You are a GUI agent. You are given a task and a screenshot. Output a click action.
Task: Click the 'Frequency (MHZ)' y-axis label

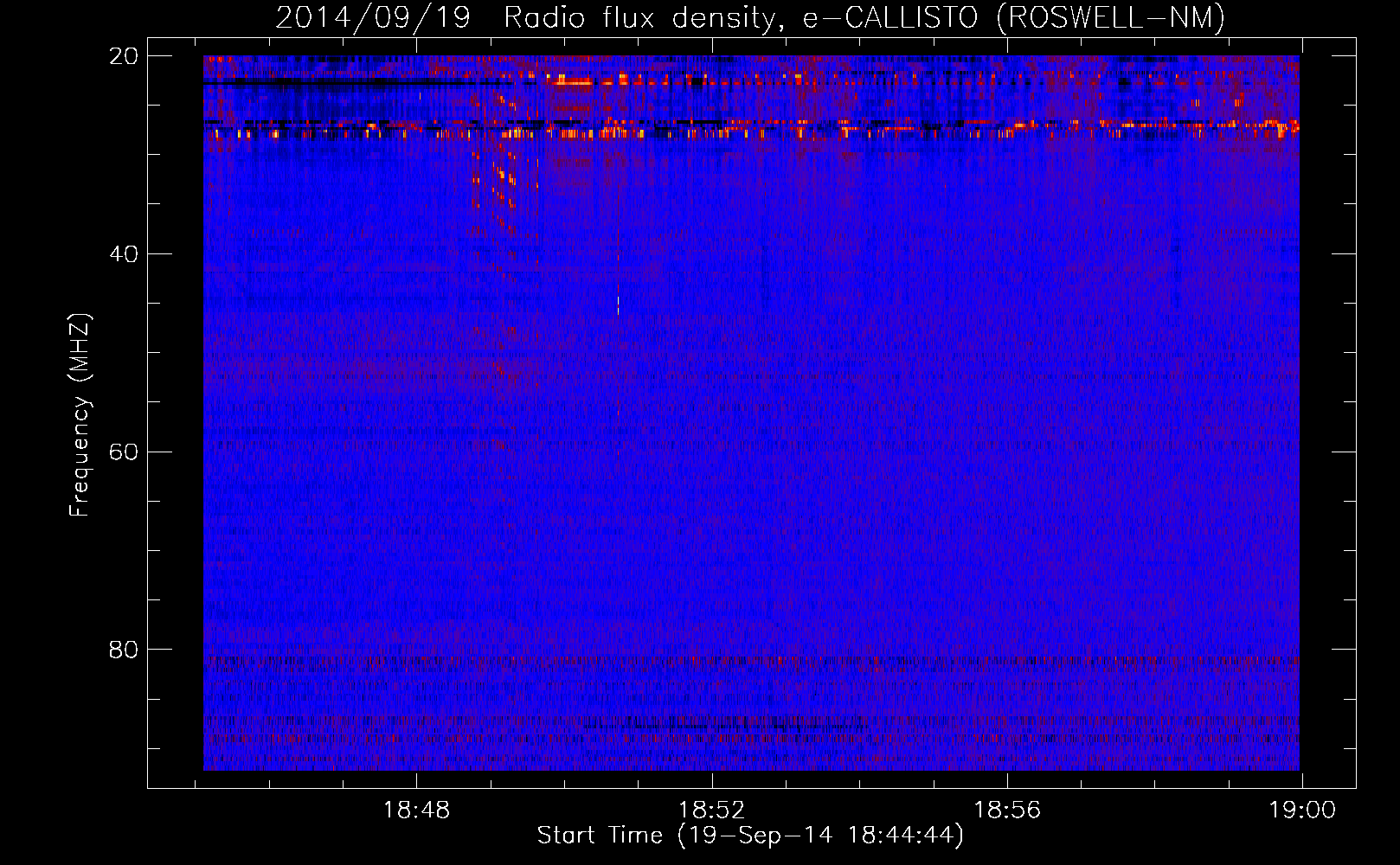[x=80, y=415]
